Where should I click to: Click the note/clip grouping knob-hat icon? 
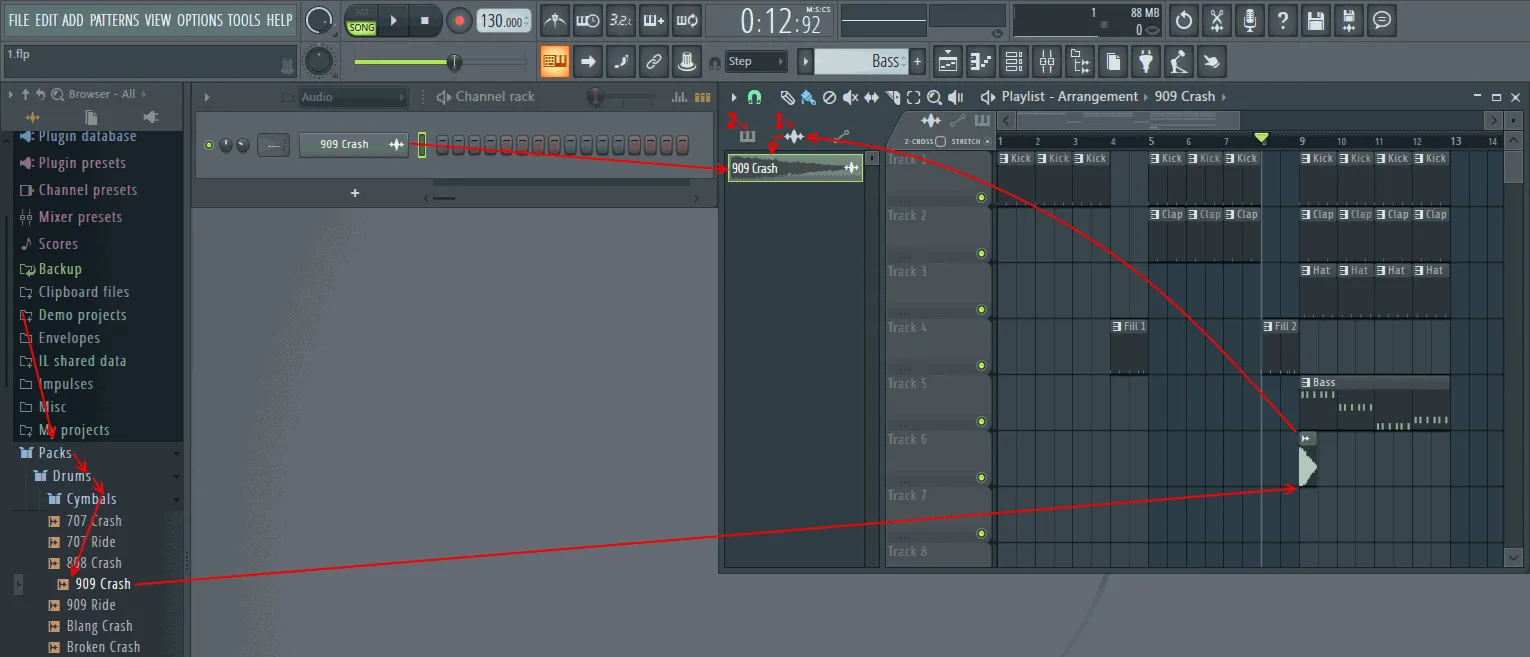686,62
